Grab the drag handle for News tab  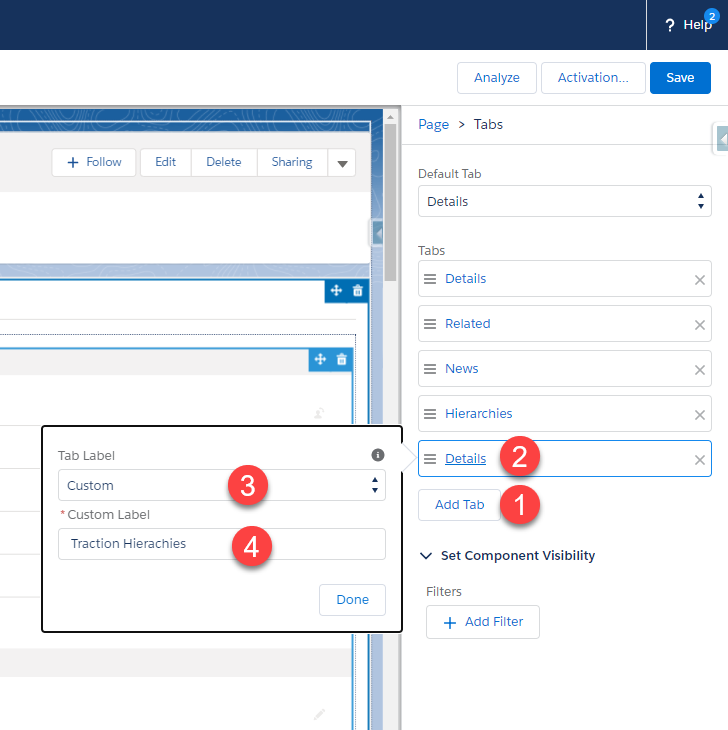430,369
